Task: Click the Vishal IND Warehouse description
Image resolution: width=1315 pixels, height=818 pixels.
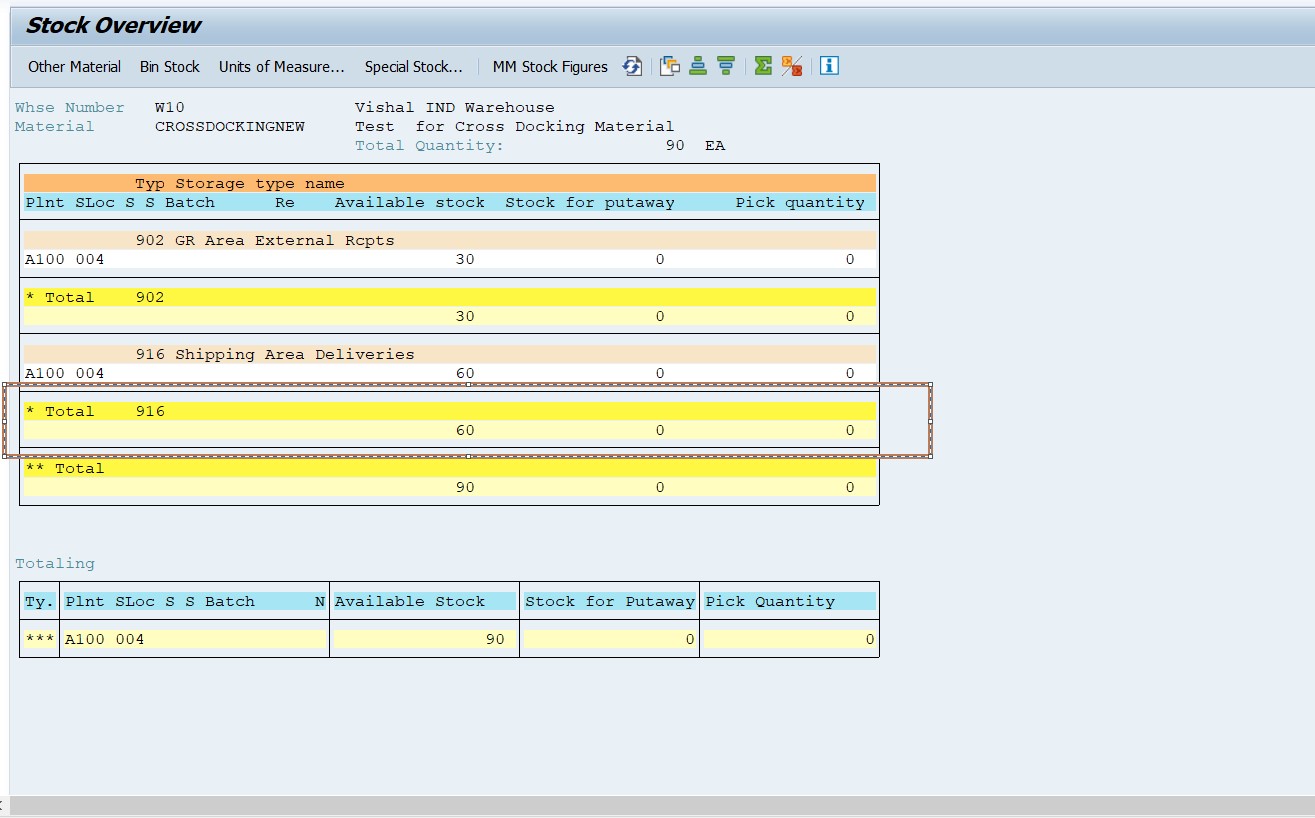Action: (454, 108)
